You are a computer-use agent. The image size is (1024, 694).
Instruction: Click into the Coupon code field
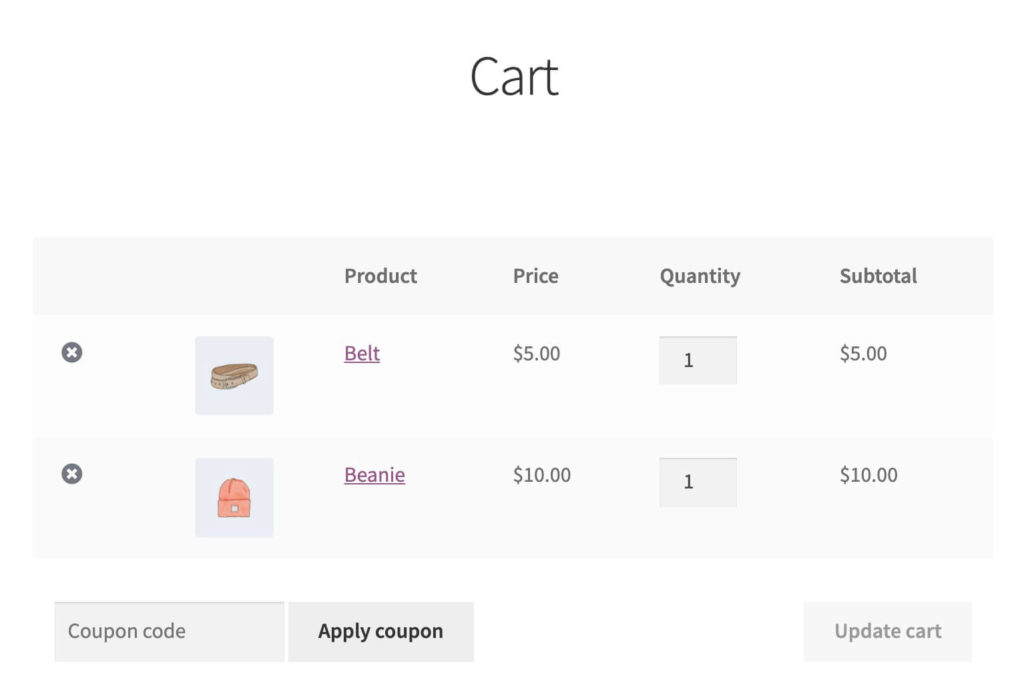tap(169, 631)
